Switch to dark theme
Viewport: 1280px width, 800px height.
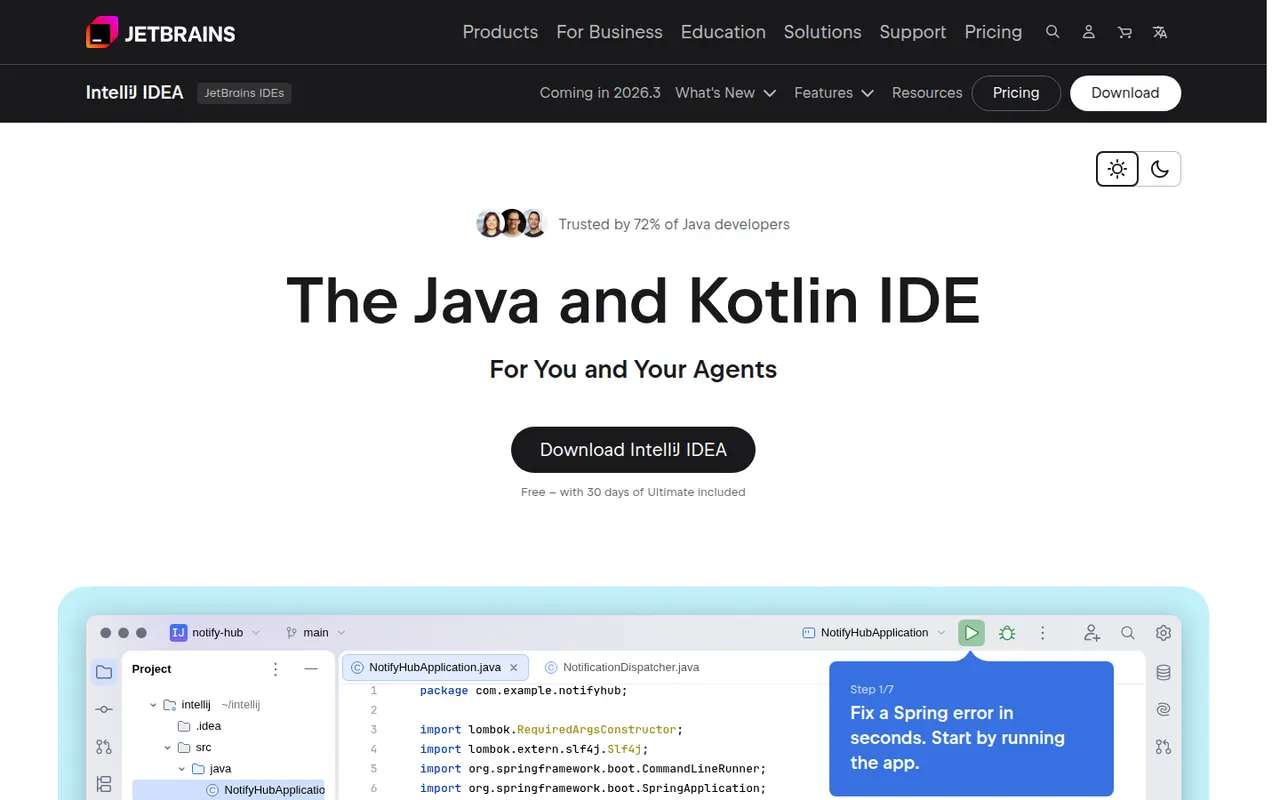click(1160, 169)
